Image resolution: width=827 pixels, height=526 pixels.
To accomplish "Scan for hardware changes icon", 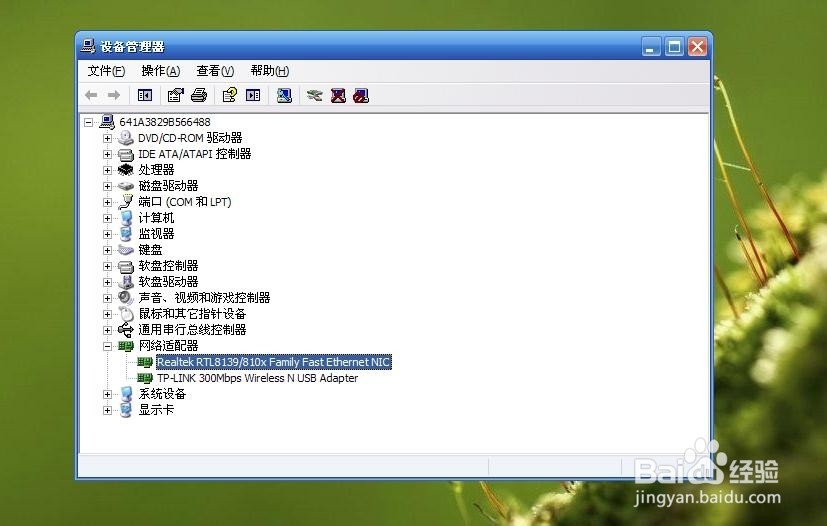I will click(284, 95).
